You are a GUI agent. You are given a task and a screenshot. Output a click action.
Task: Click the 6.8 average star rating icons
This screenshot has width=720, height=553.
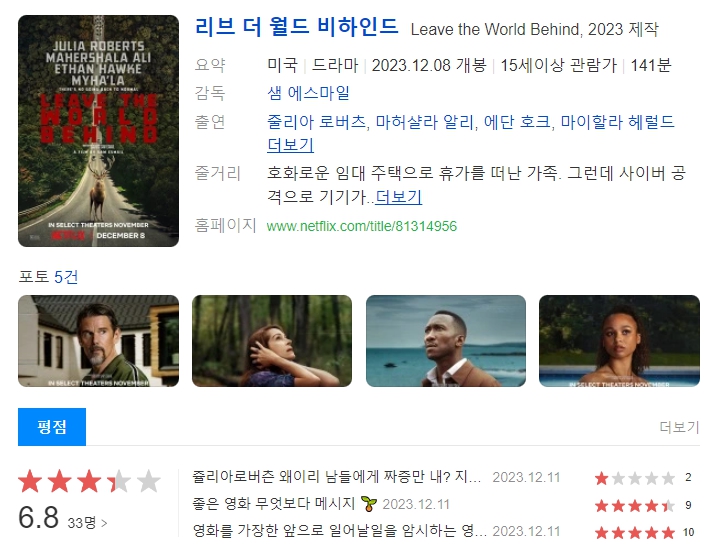coord(90,481)
